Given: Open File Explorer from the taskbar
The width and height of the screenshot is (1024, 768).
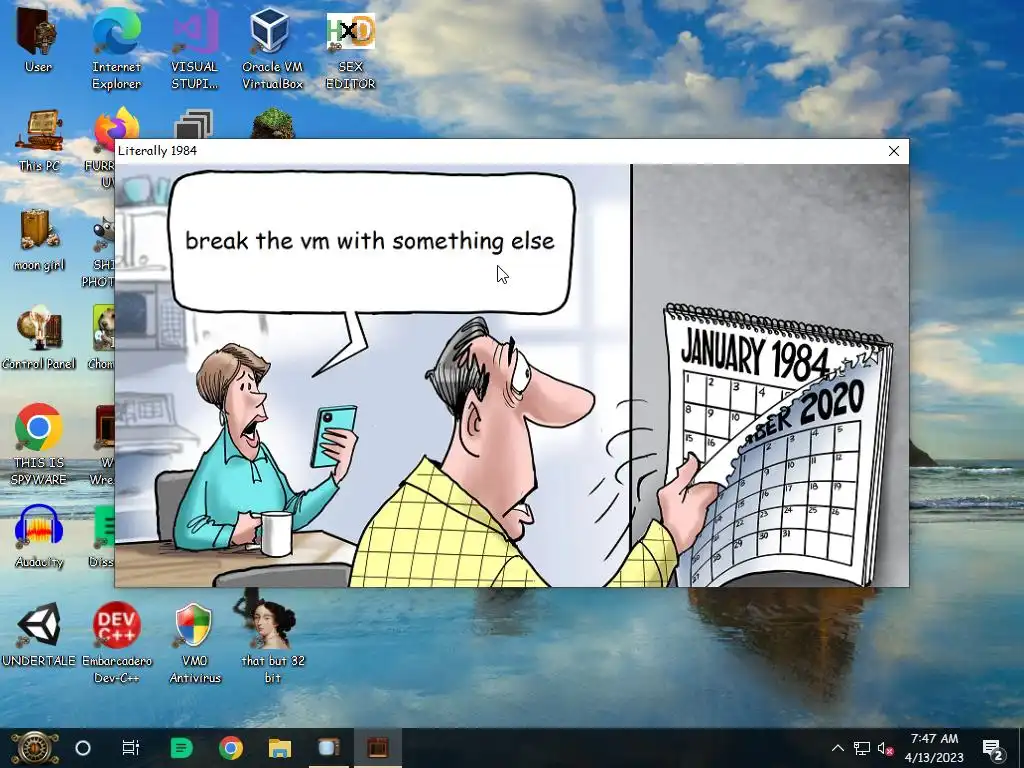Looking at the screenshot, I should click(280, 748).
